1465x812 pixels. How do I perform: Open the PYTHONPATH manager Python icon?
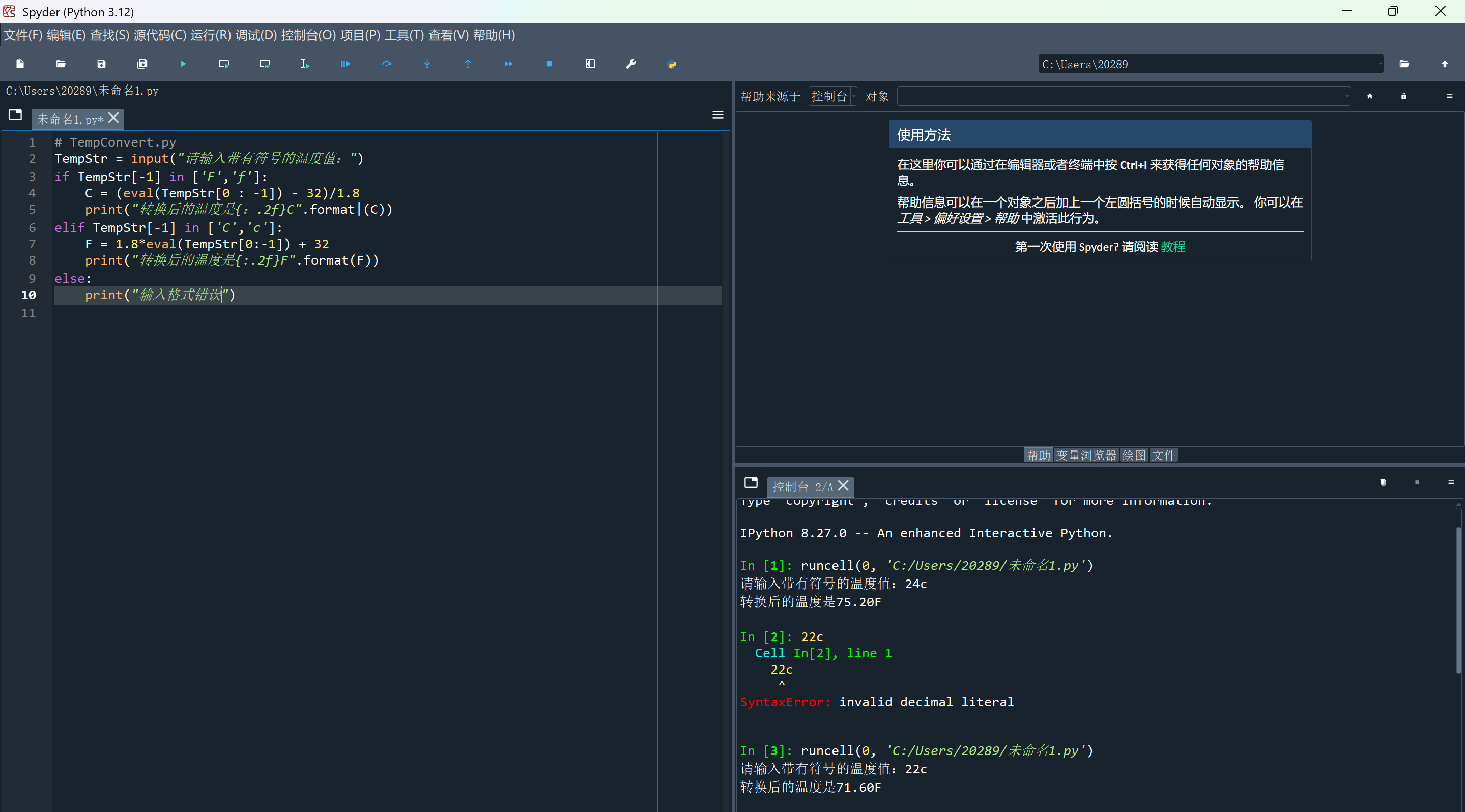[672, 64]
